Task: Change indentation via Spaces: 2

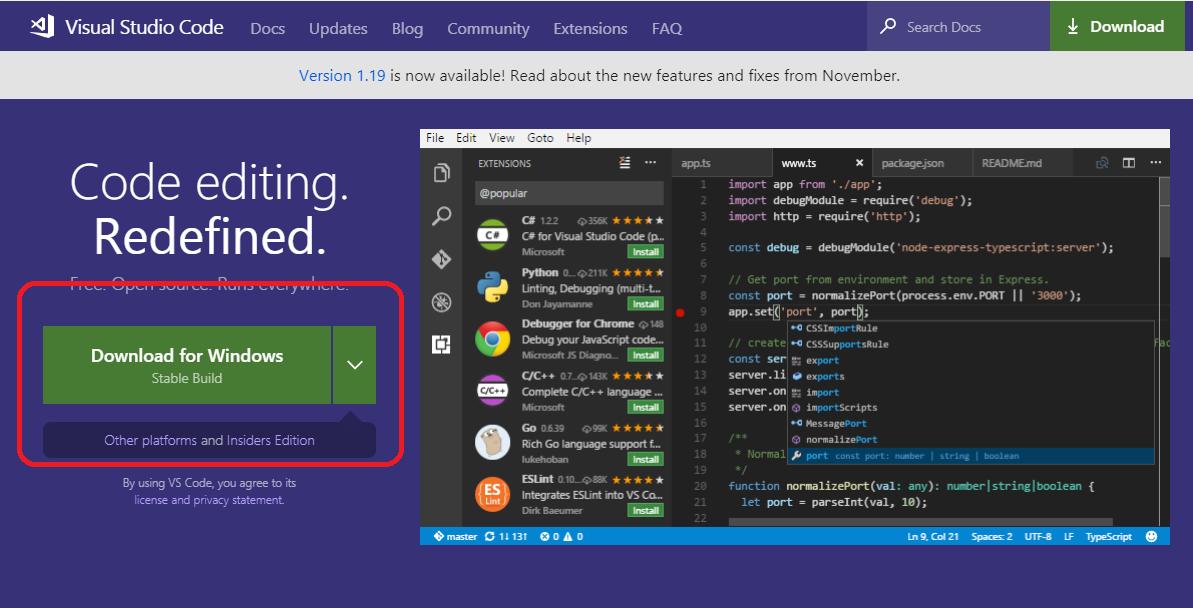Action: [x=991, y=536]
